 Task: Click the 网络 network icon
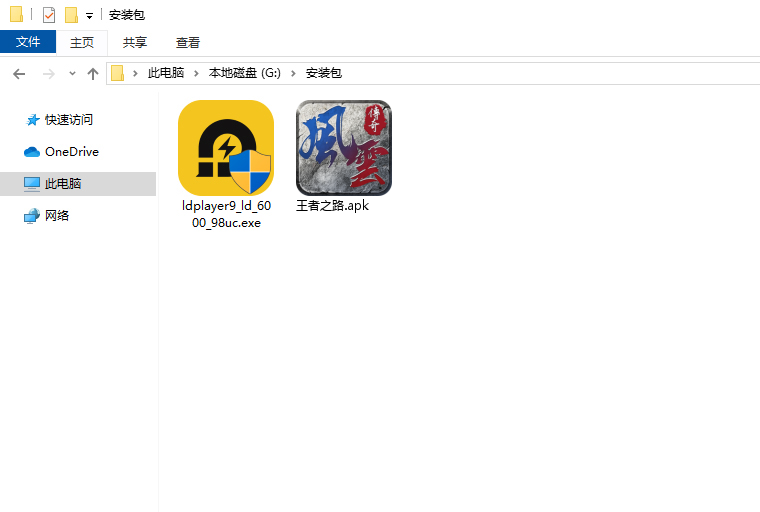coord(32,216)
